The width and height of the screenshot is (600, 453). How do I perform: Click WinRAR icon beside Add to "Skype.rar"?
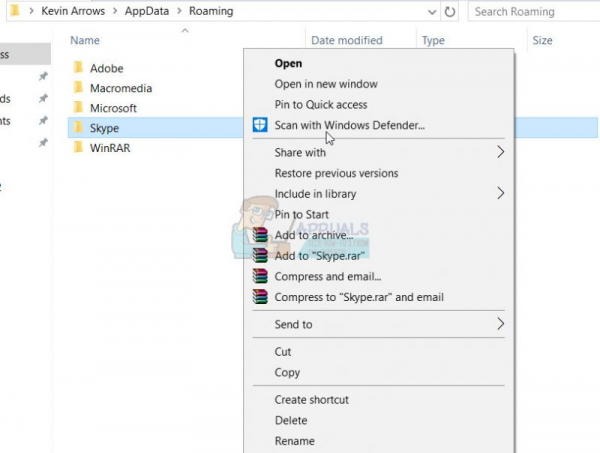coord(260,256)
